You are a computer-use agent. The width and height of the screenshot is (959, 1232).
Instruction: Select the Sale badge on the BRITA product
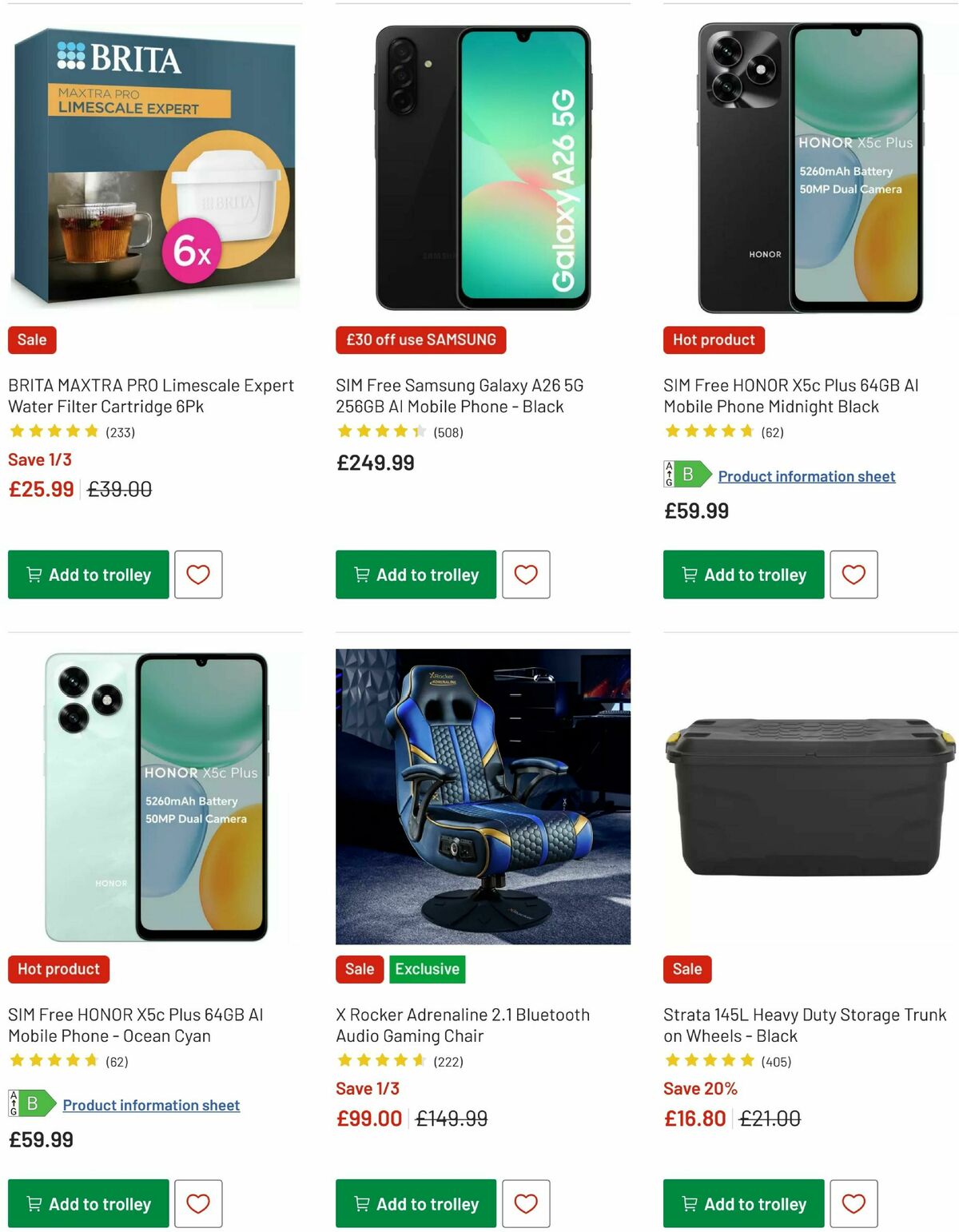(x=31, y=340)
